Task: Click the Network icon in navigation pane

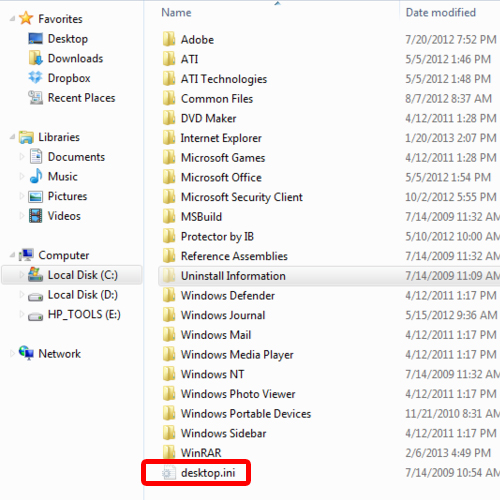Action: 26,353
